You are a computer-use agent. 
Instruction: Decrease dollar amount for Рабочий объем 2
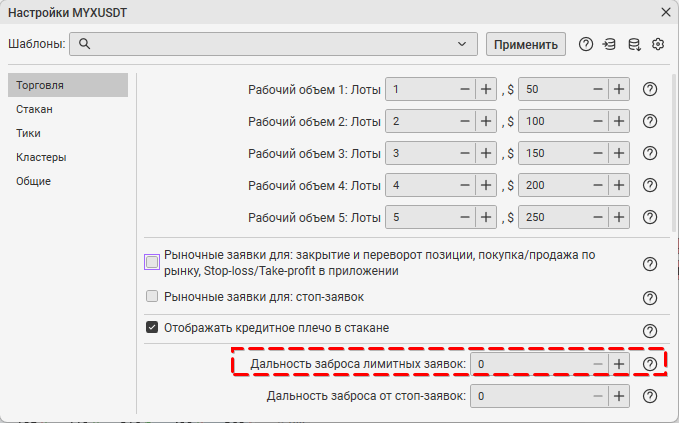598,121
